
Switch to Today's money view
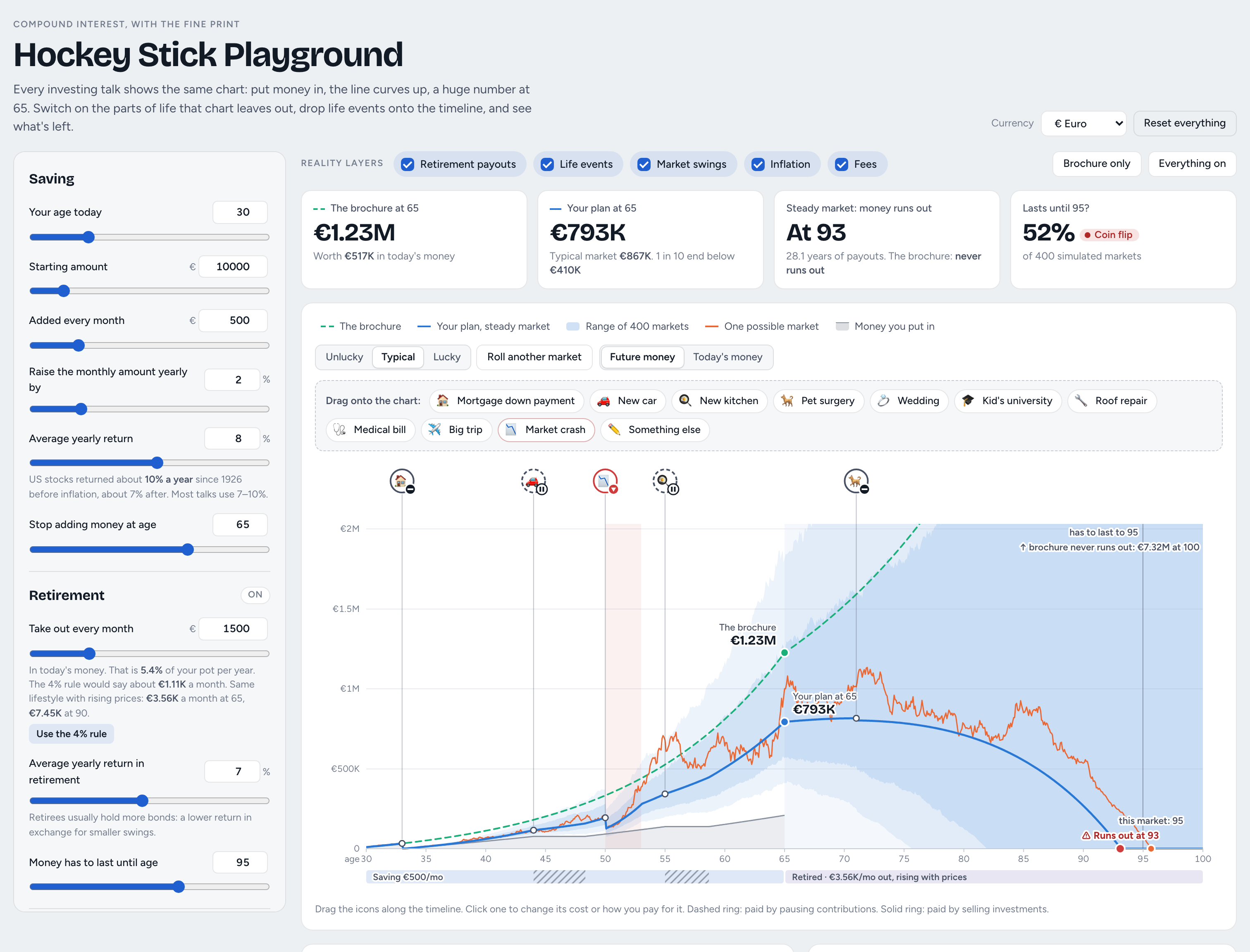coord(728,357)
